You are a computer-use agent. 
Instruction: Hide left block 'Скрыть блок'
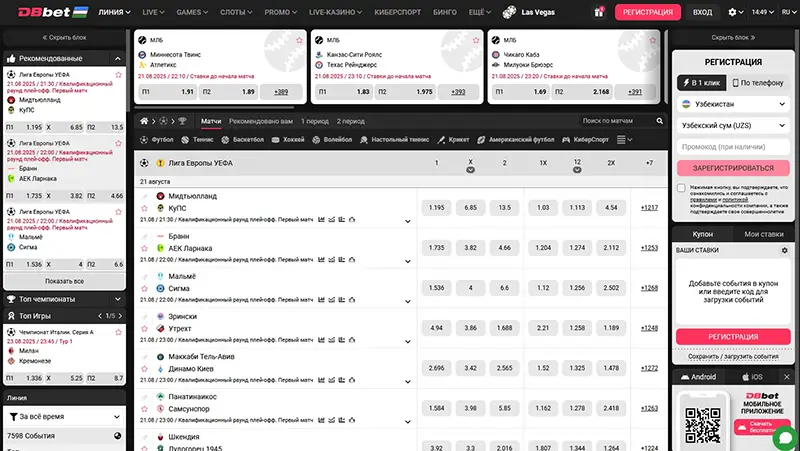pos(64,37)
